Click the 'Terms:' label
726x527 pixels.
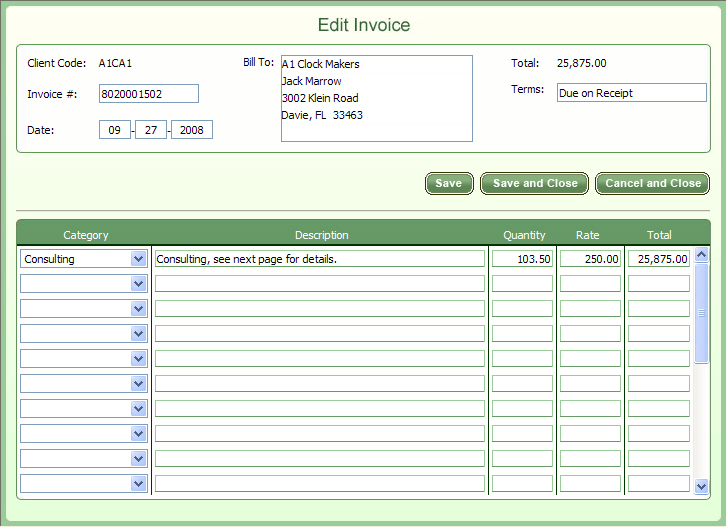pyautogui.click(x=527, y=89)
